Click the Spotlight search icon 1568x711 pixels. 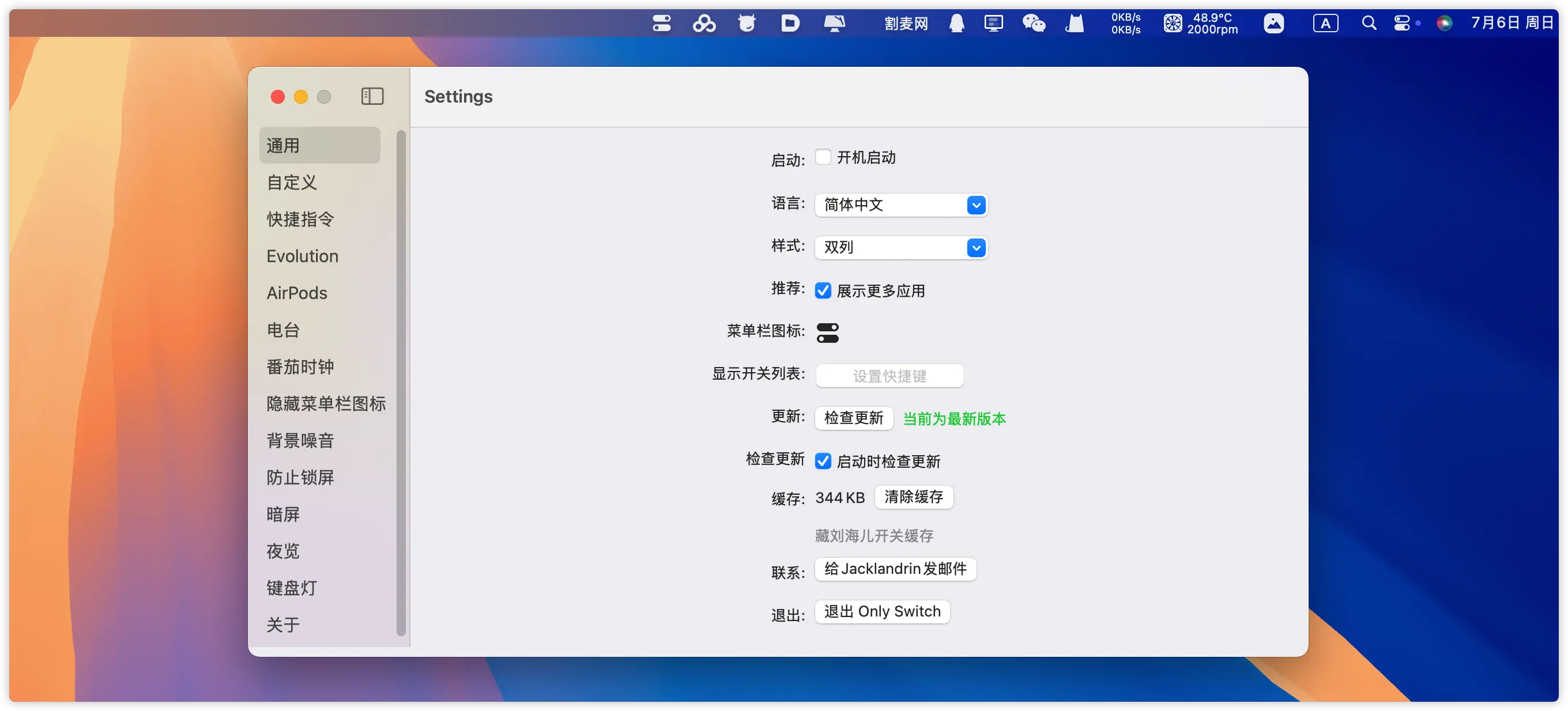pyautogui.click(x=1369, y=24)
